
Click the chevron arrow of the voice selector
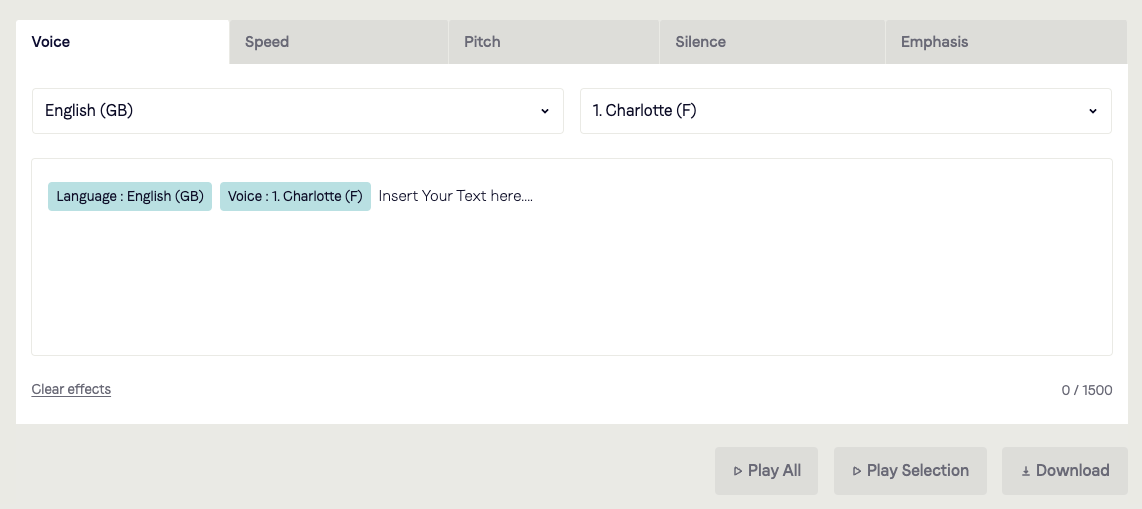[x=1092, y=111]
